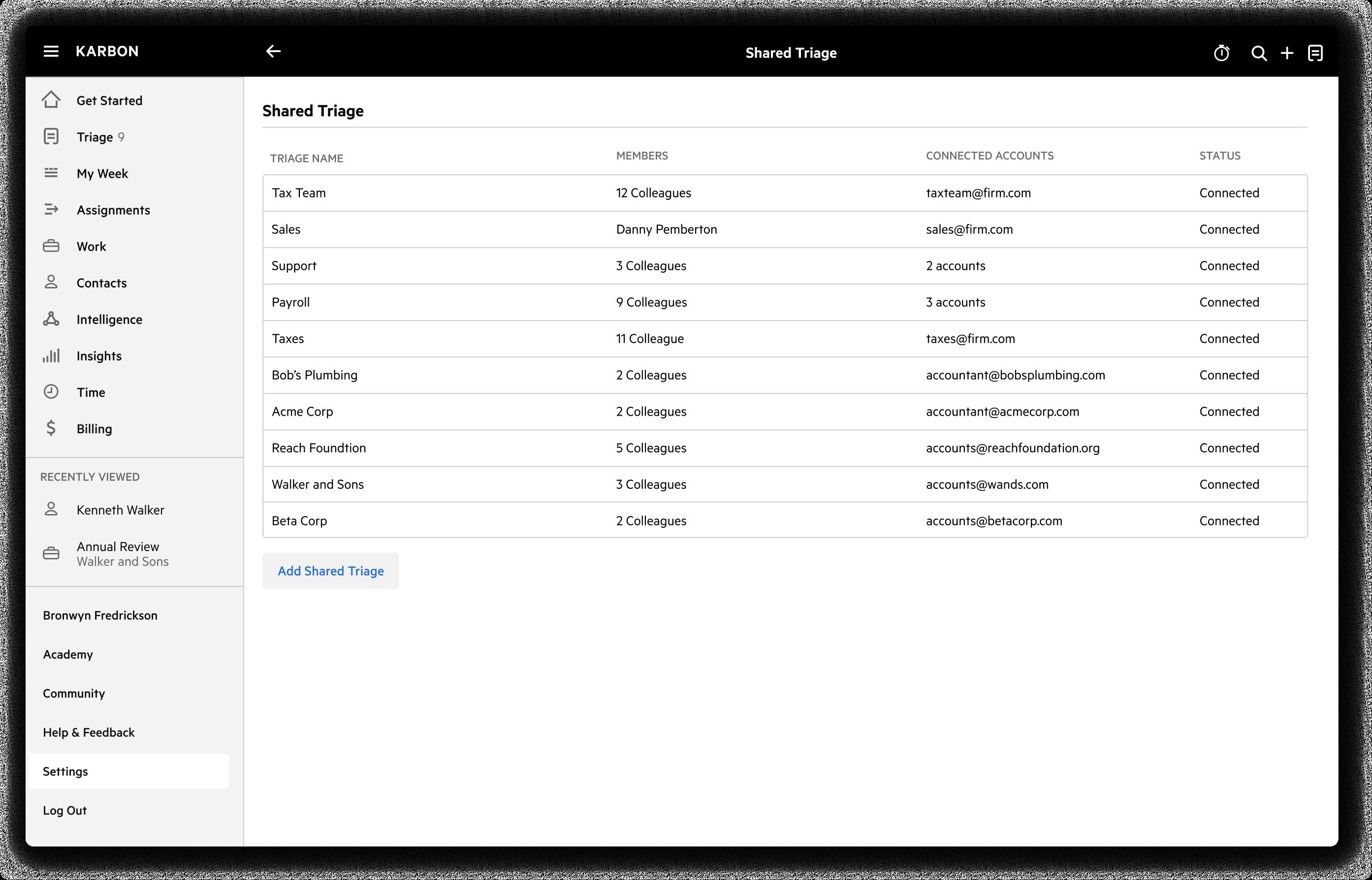This screenshot has width=1372, height=880.
Task: Open the Settings menu item
Action: coord(65,771)
